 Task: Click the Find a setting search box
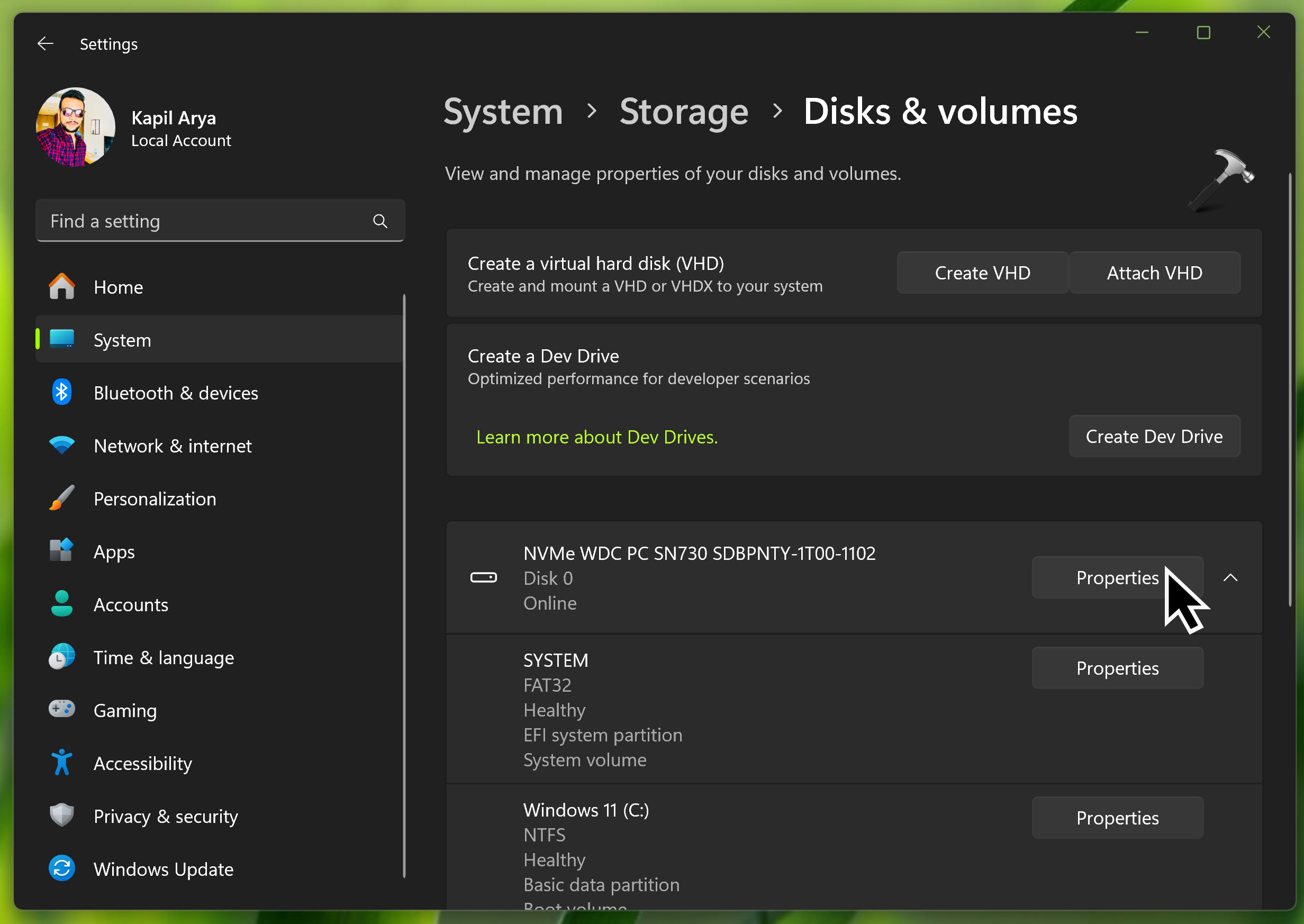pos(205,221)
